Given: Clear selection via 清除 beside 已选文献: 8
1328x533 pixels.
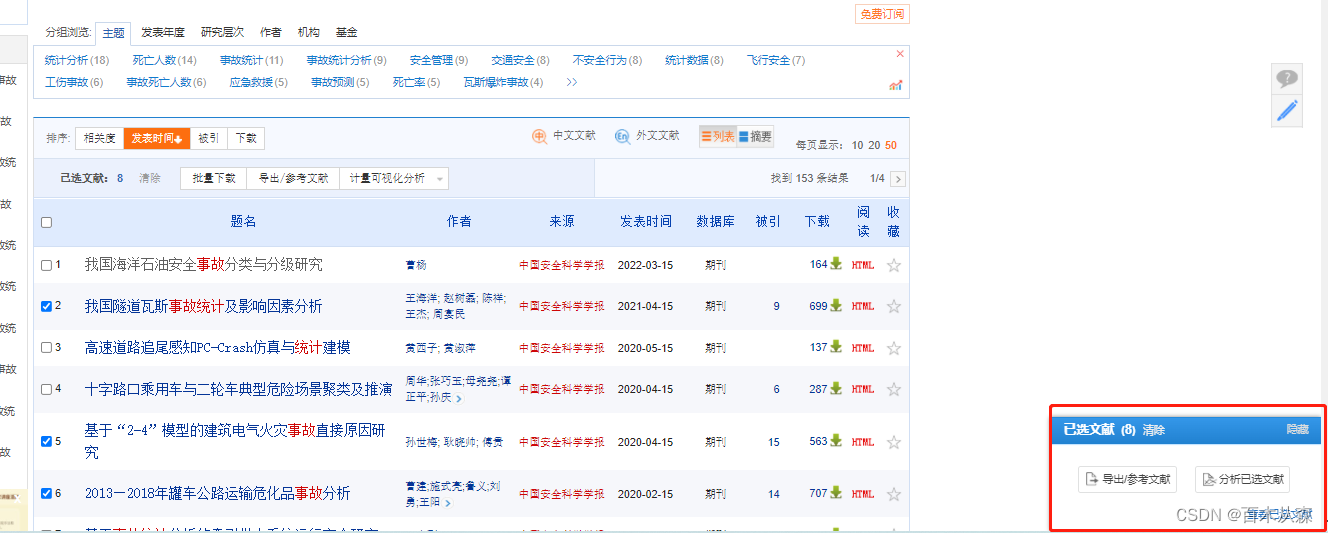Looking at the screenshot, I should [150, 178].
